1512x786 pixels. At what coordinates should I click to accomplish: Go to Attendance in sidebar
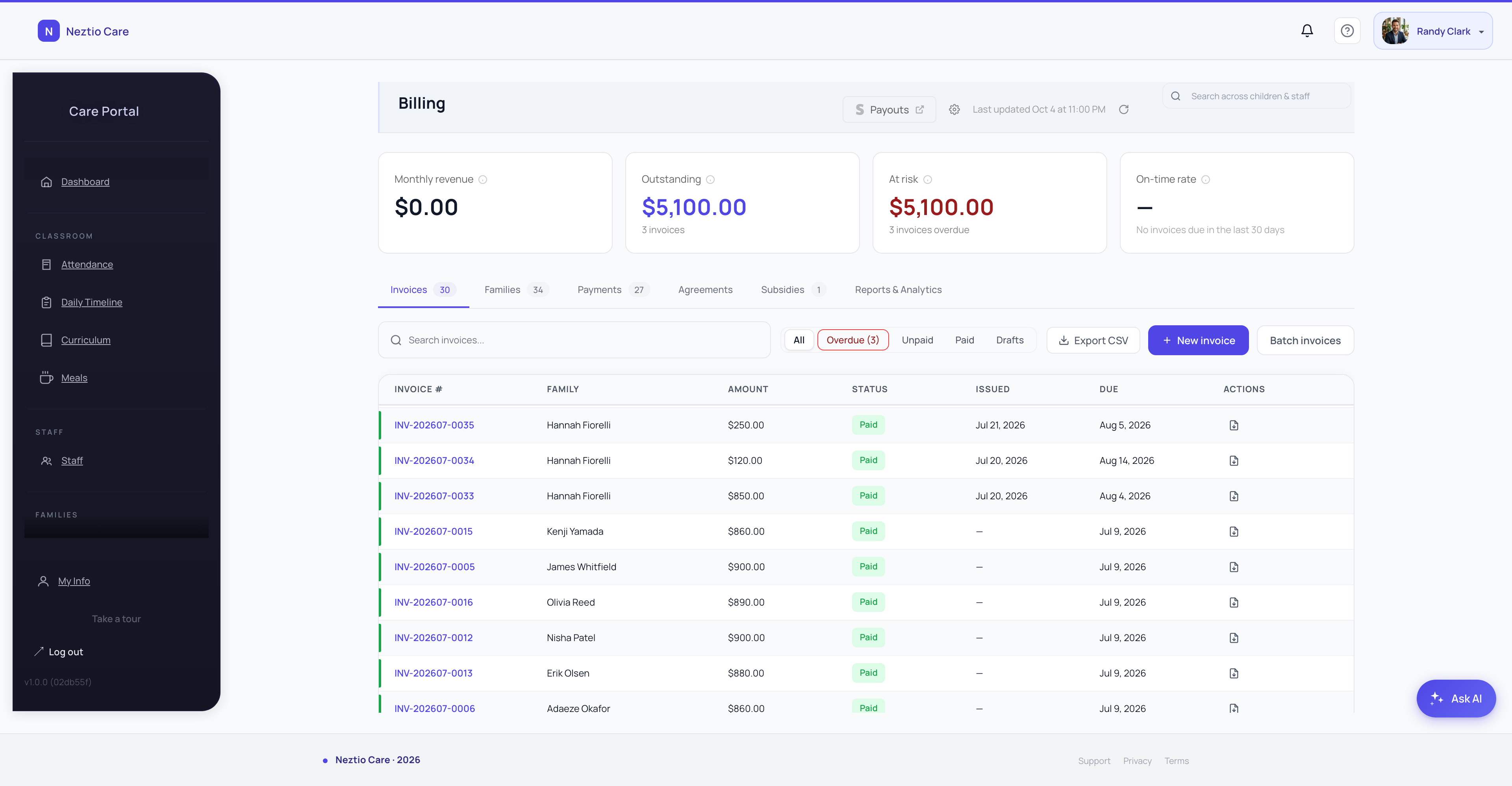point(87,265)
